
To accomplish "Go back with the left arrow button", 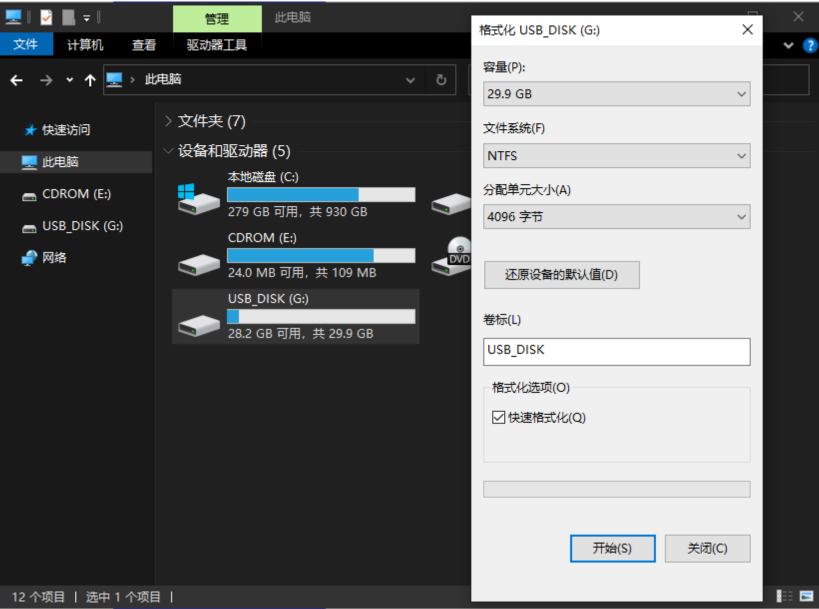I will (x=17, y=80).
